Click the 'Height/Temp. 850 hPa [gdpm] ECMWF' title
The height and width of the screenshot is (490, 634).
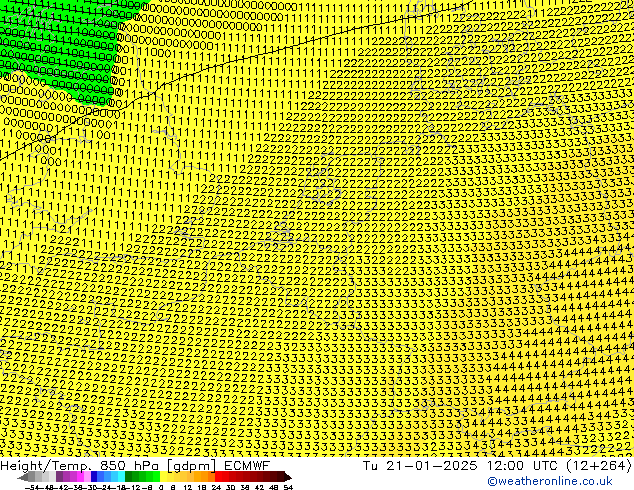pyautogui.click(x=135, y=465)
